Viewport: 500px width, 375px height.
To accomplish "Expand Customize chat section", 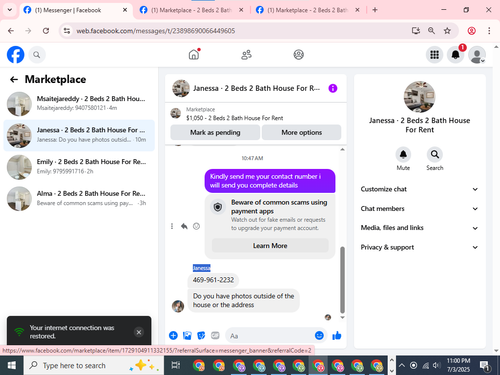I will click(419, 189).
